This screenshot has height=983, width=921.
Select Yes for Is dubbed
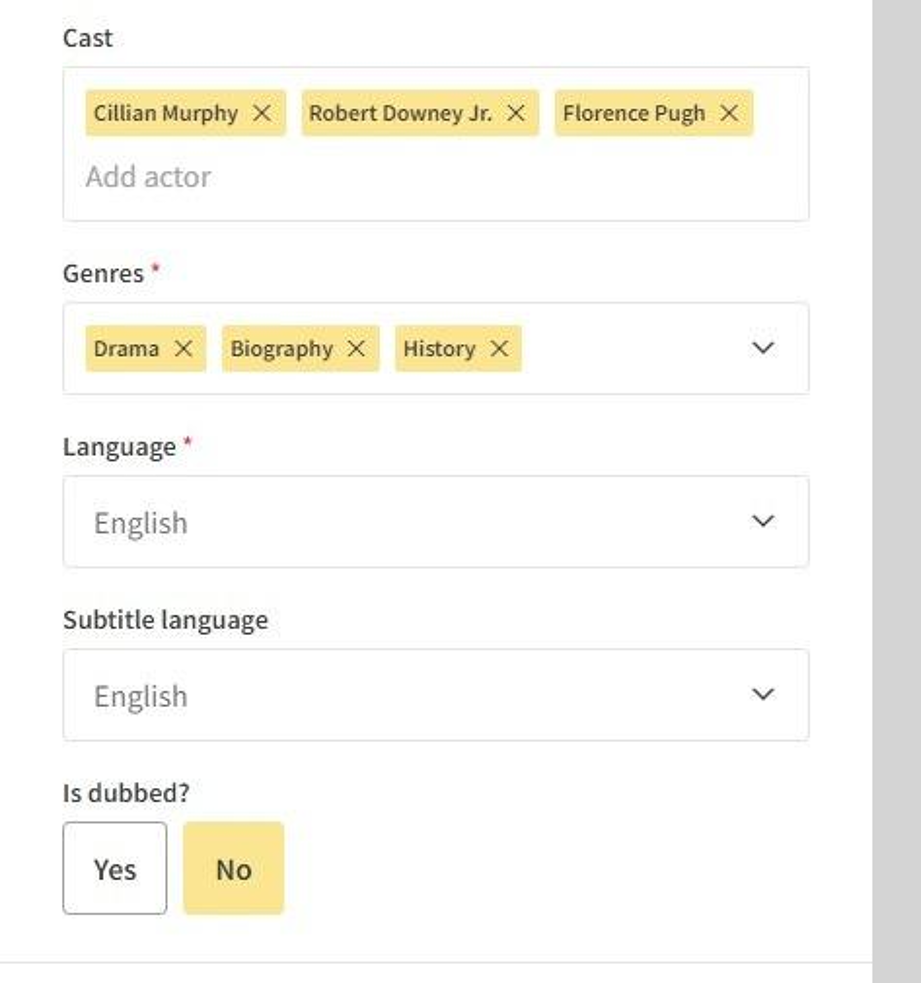click(115, 869)
